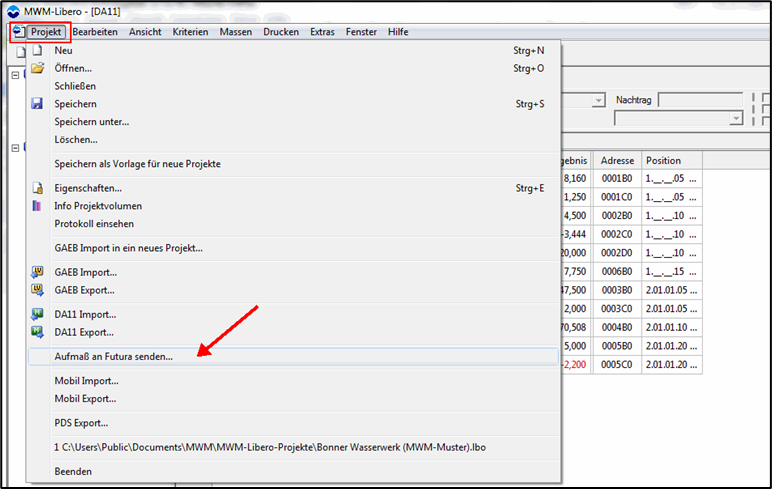772x489 pixels.
Task: Choose PDS Export from the menu
Action: tap(82, 423)
